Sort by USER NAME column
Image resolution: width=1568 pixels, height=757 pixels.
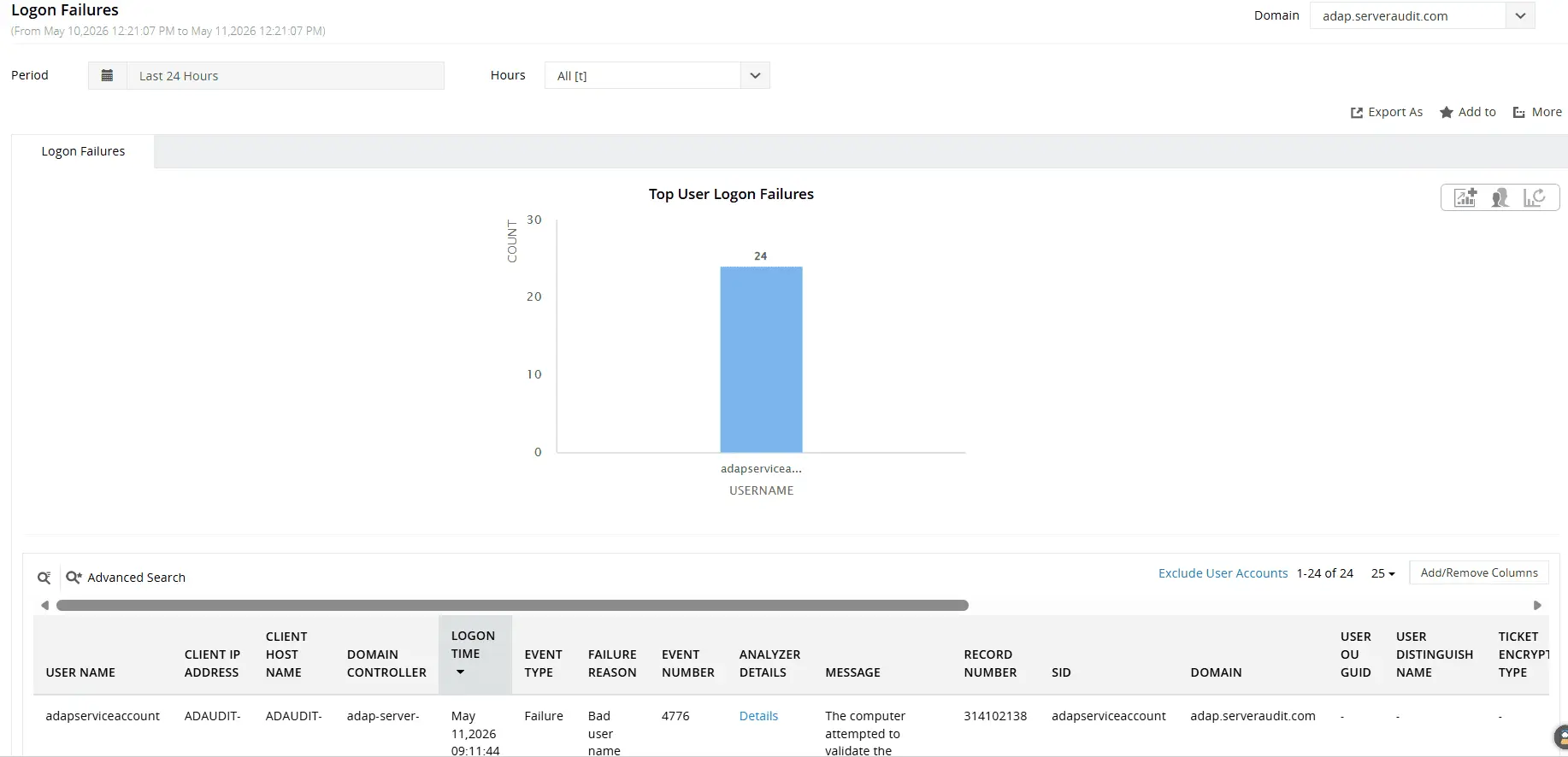pyautogui.click(x=80, y=672)
